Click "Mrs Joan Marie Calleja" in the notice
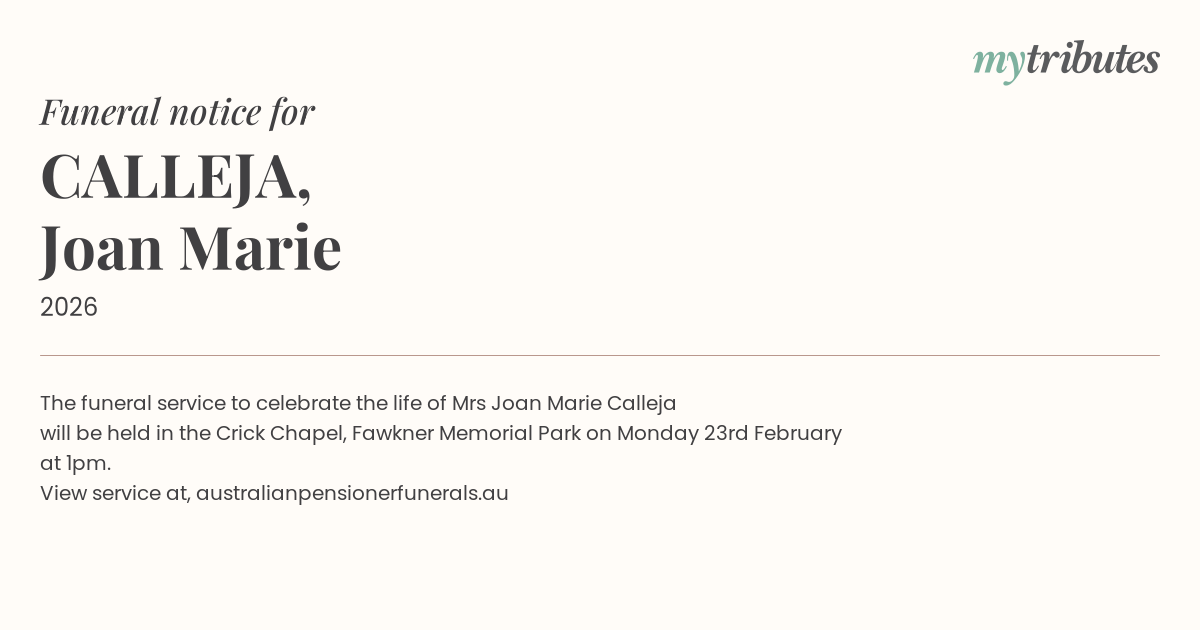 tap(564, 403)
